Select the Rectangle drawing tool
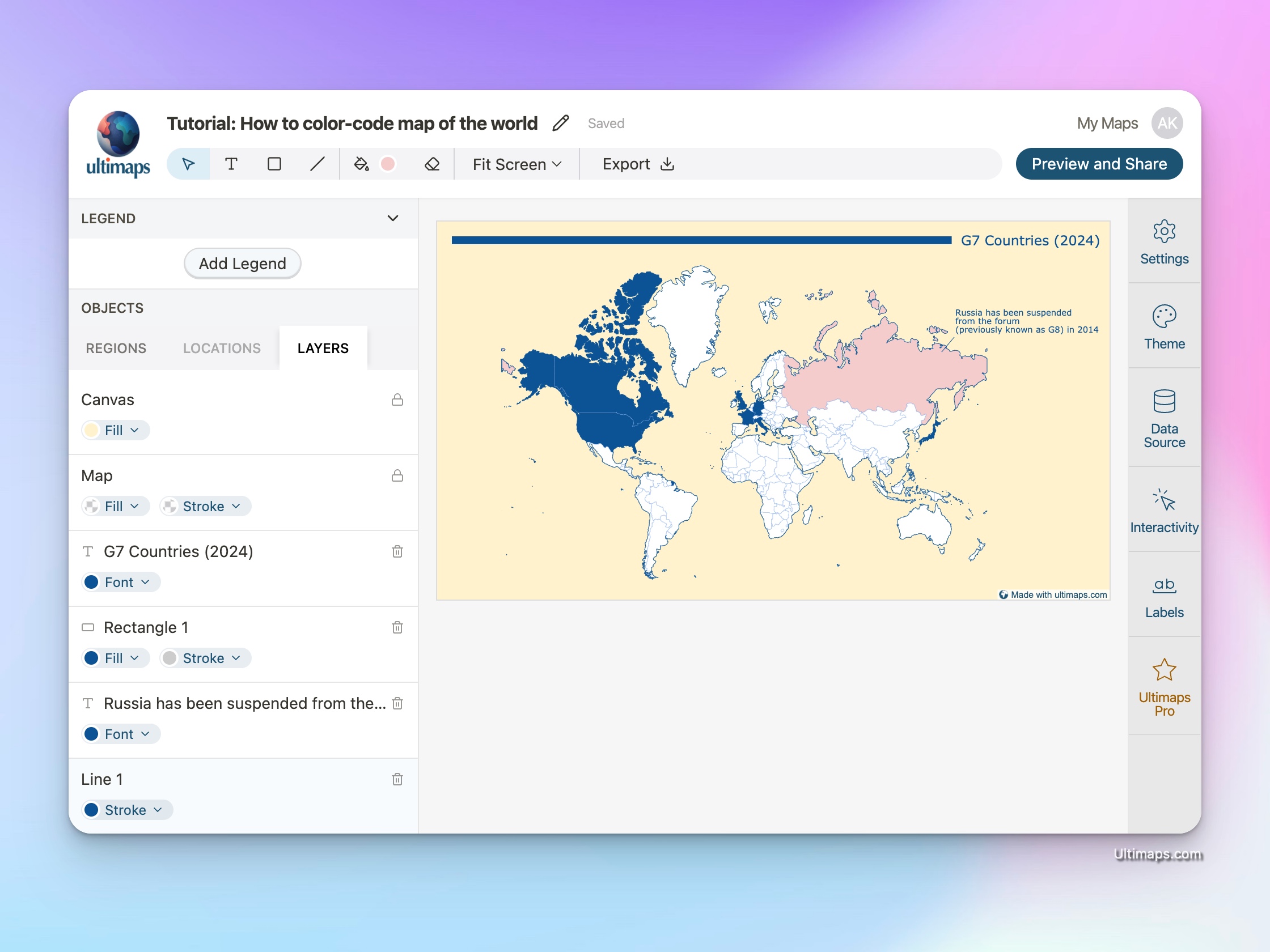This screenshot has height=952, width=1270. click(274, 164)
